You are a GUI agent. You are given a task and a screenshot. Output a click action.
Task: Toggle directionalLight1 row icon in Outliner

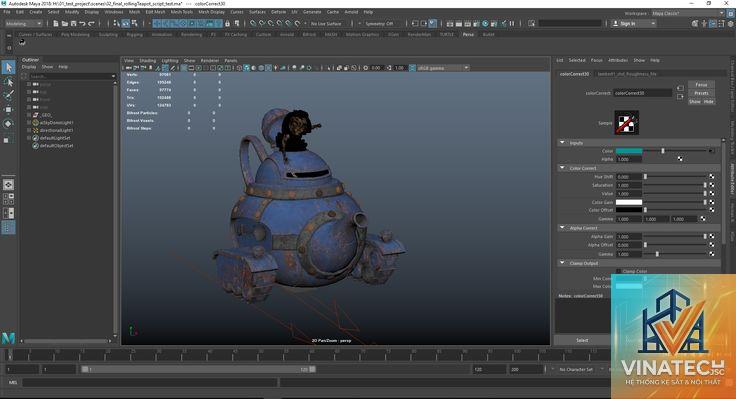[x=35, y=130]
